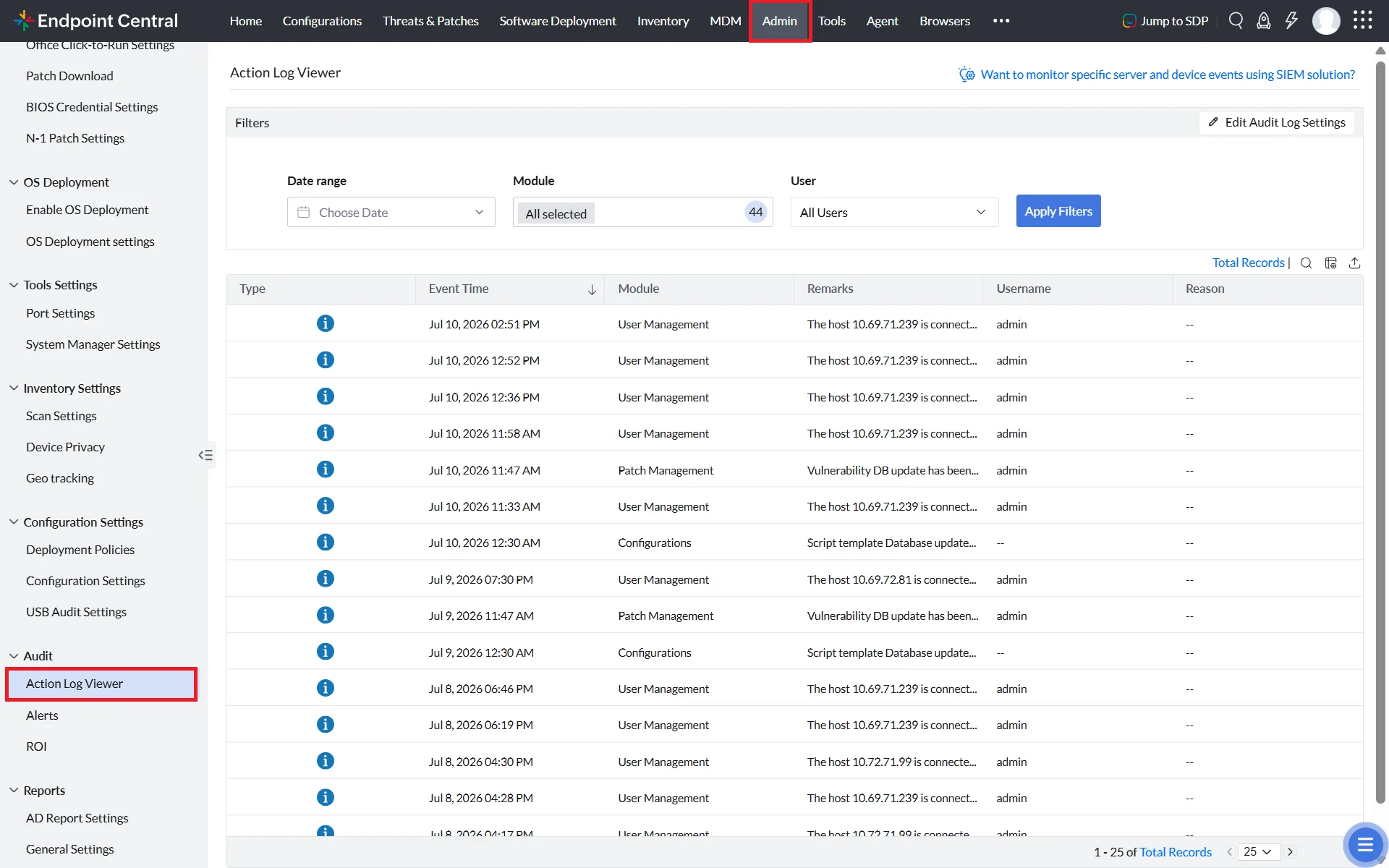Collapse the Audit section
Viewport: 1389px width, 868px height.
pyautogui.click(x=14, y=656)
